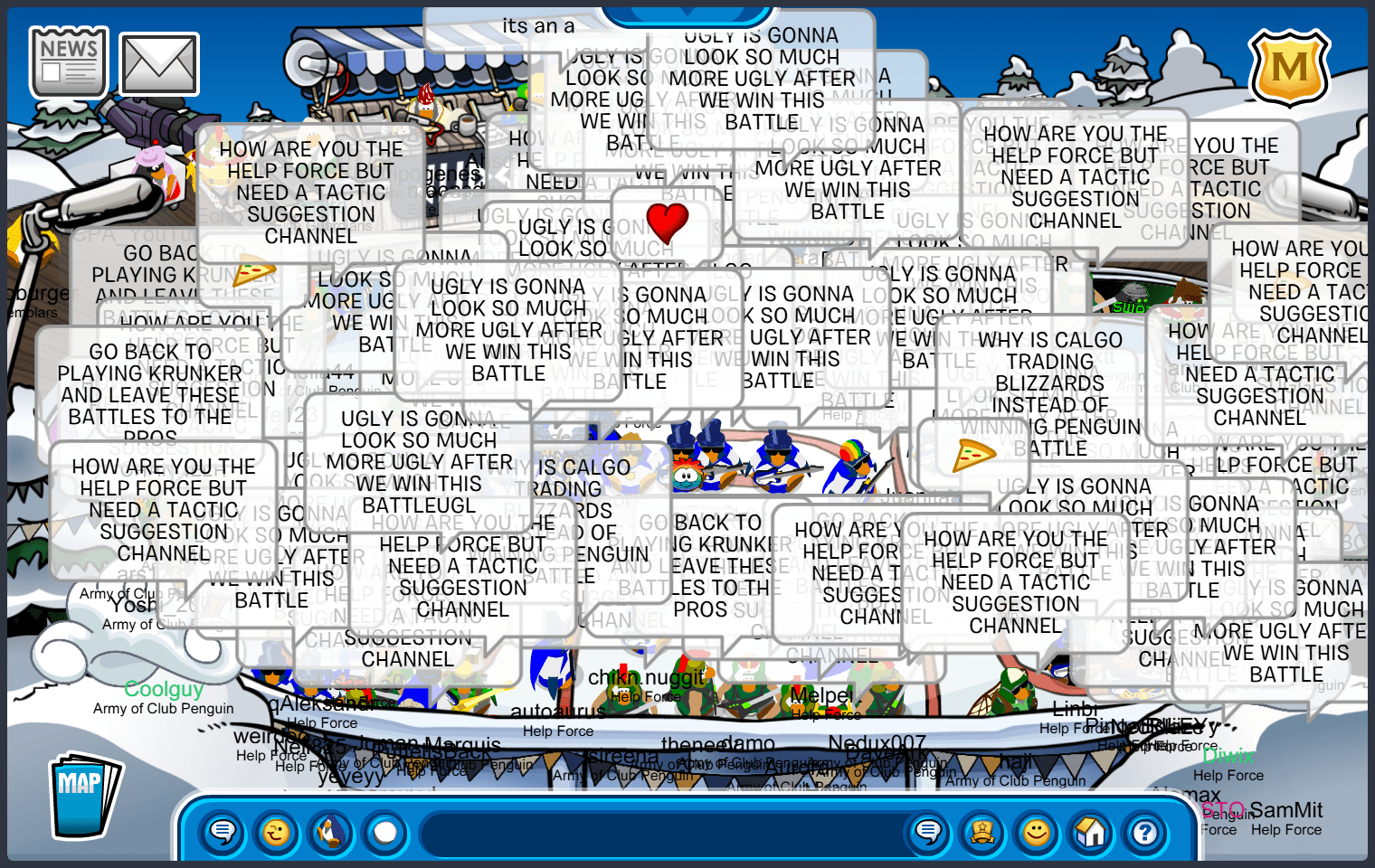Click the player name Diwix
Viewport: 1375px width, 868px height.
click(1228, 756)
